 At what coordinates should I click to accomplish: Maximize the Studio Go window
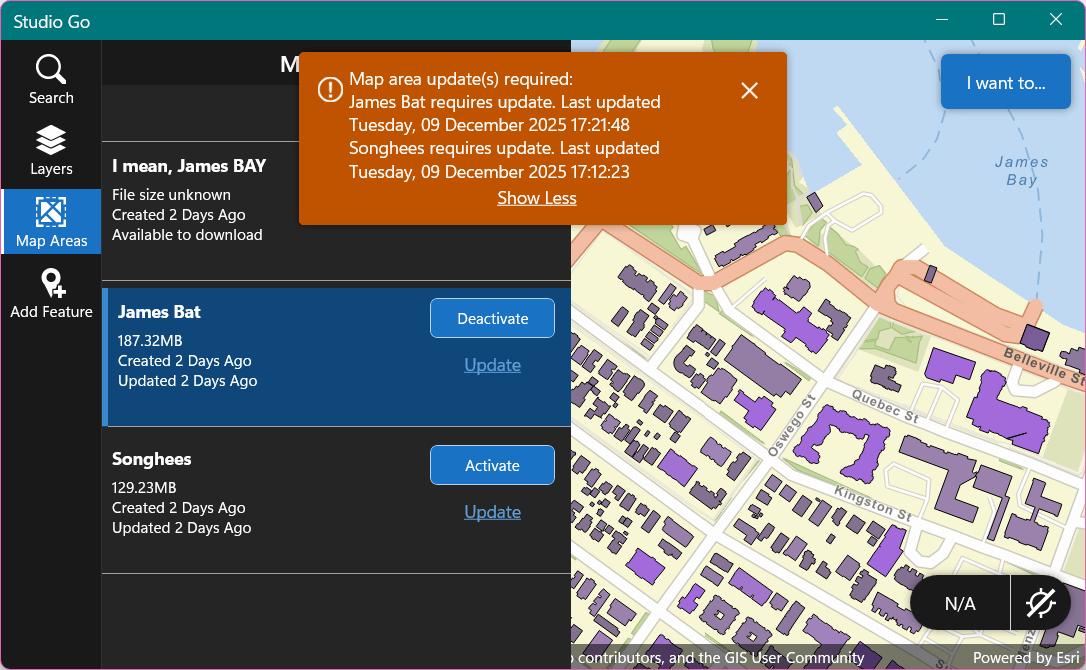[x=998, y=20]
